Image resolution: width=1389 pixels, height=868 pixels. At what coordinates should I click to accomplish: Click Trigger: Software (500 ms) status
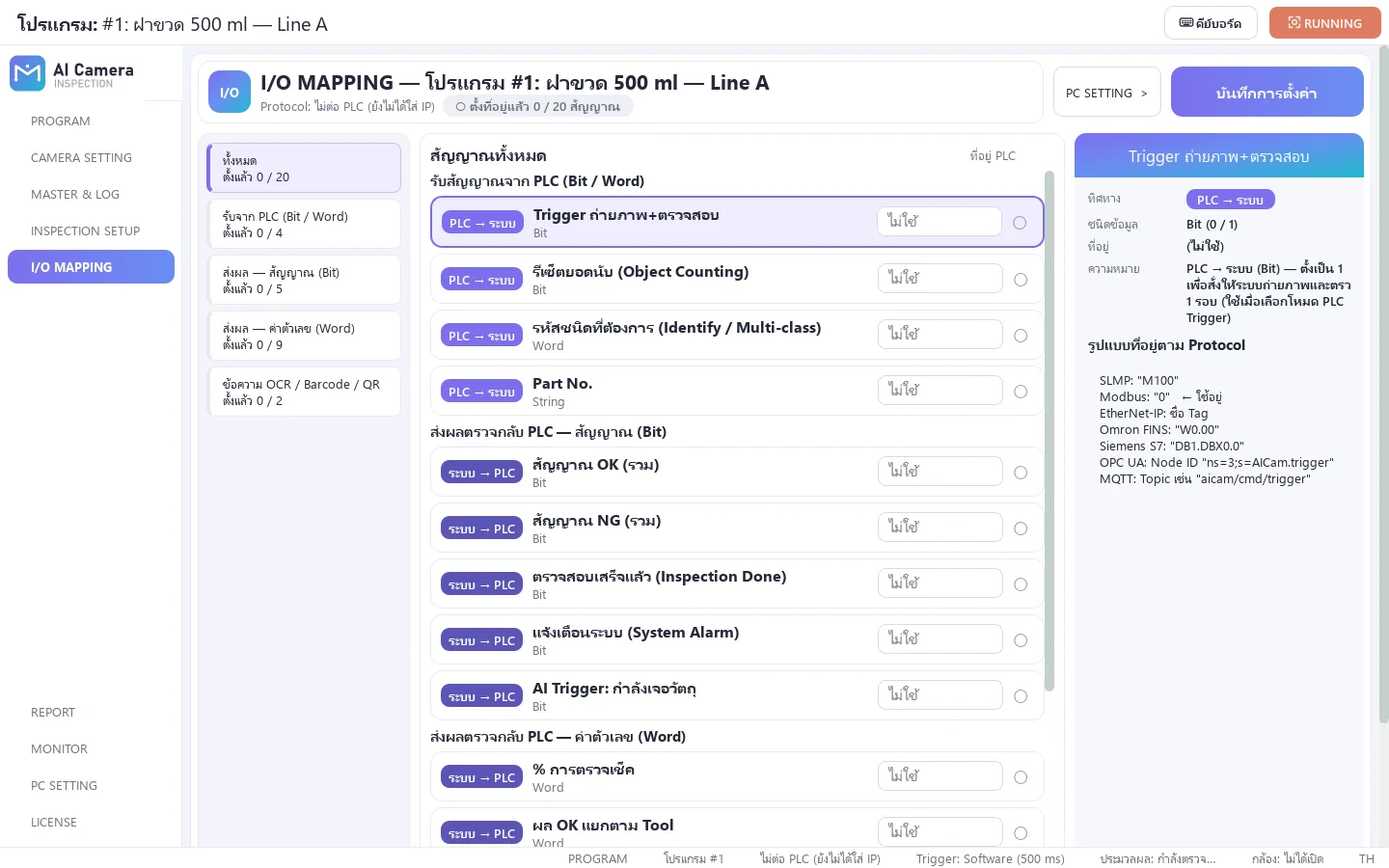991,858
